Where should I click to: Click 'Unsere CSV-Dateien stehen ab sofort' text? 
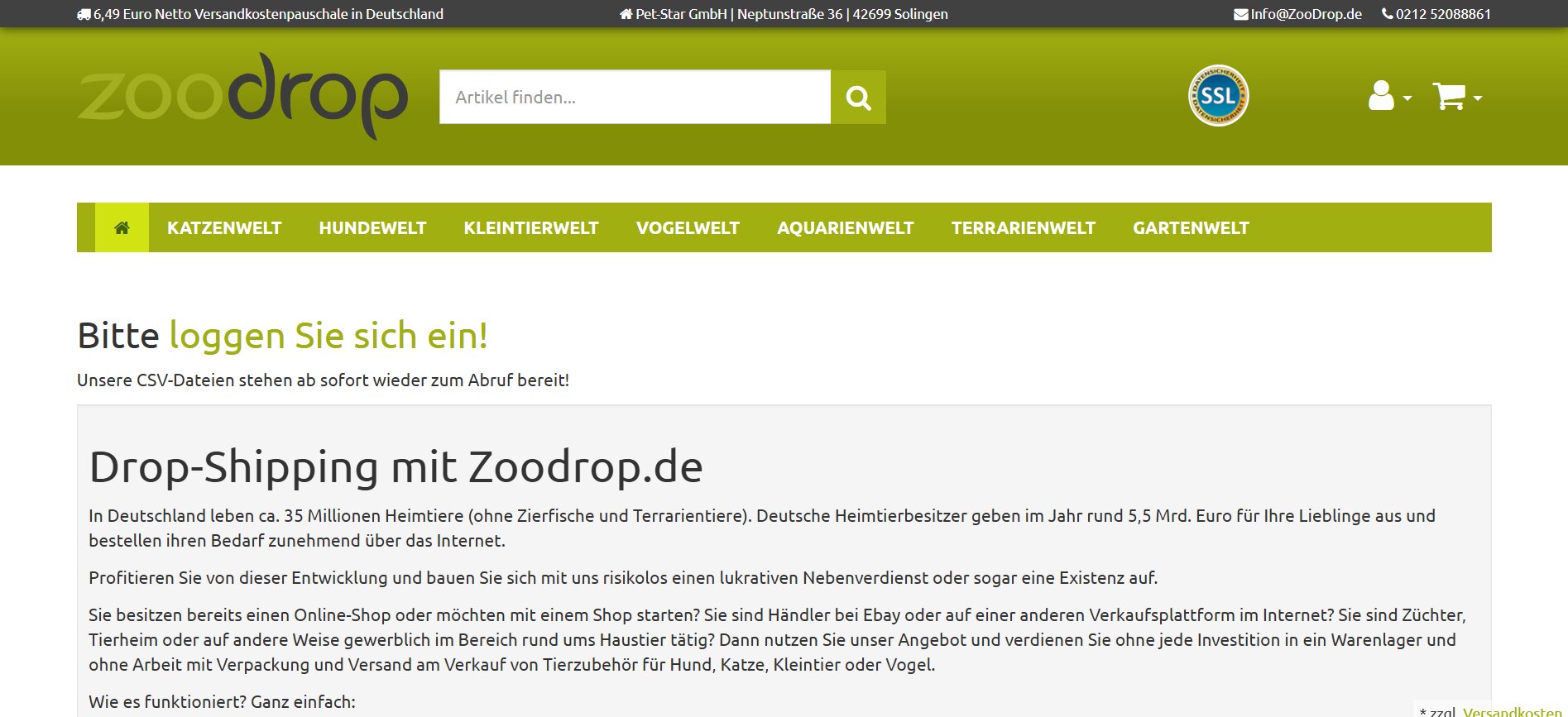pyautogui.click(x=223, y=380)
